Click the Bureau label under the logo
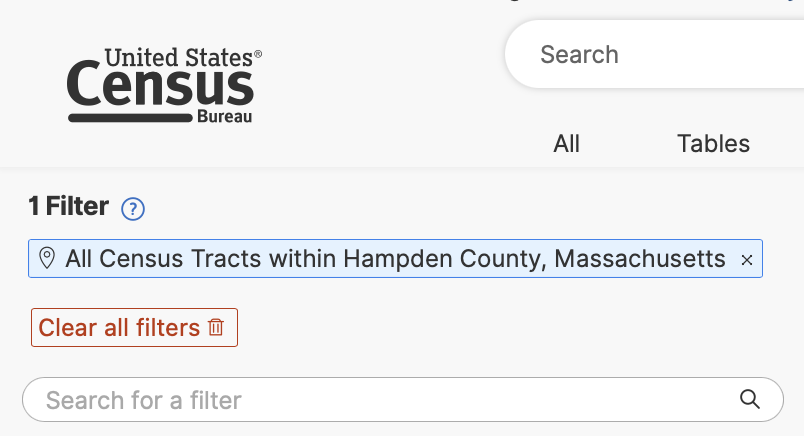 tap(231, 118)
